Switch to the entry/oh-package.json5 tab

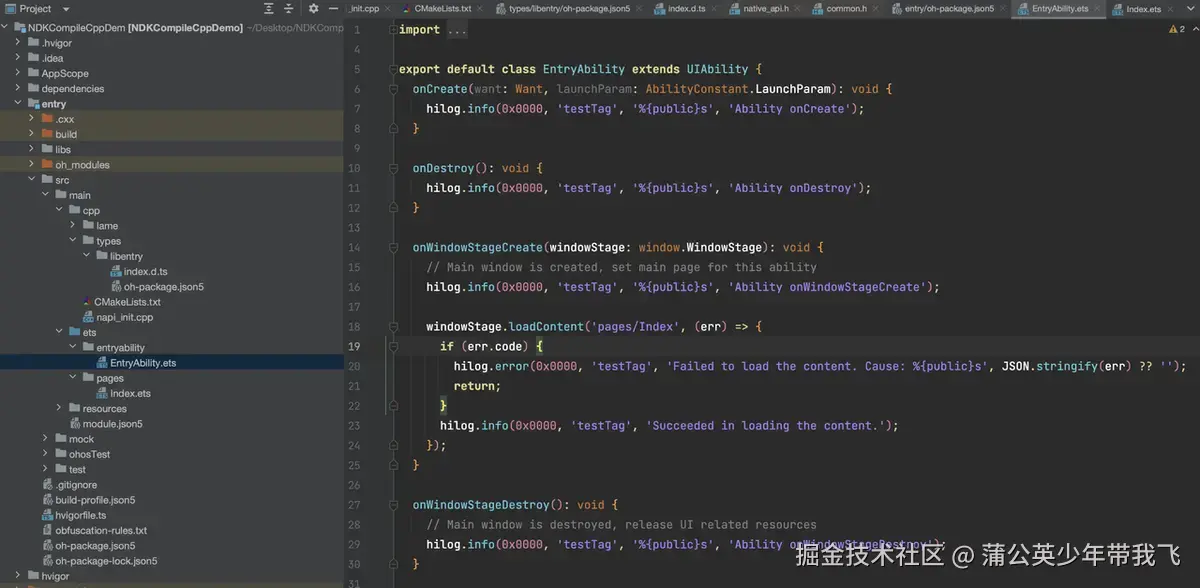[950, 8]
